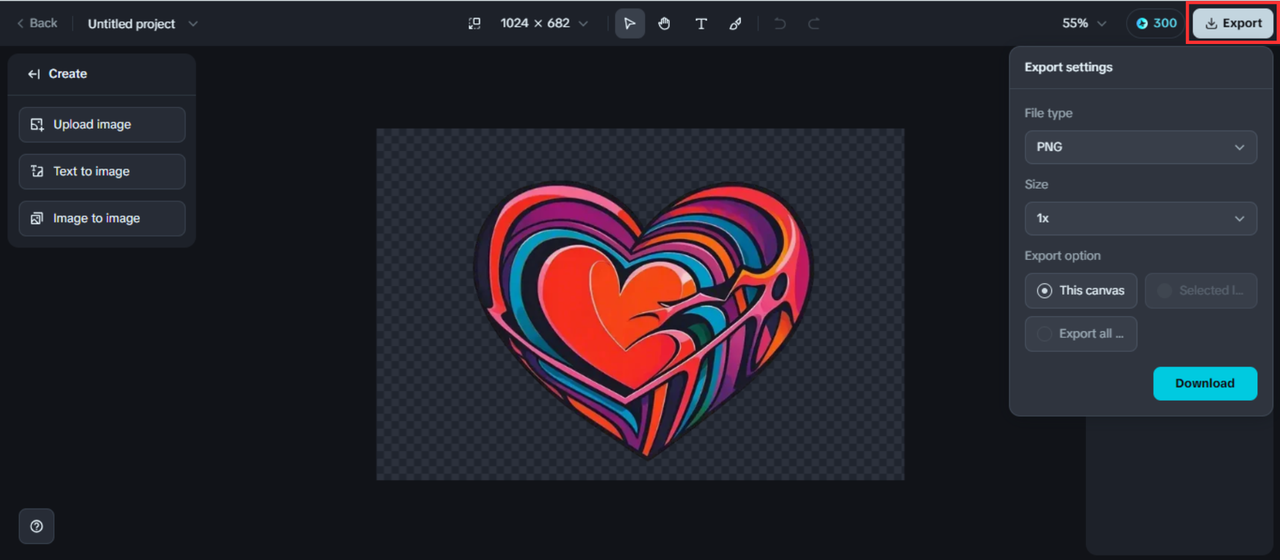Go back using the Back button
The width and height of the screenshot is (1280, 560).
click(37, 23)
